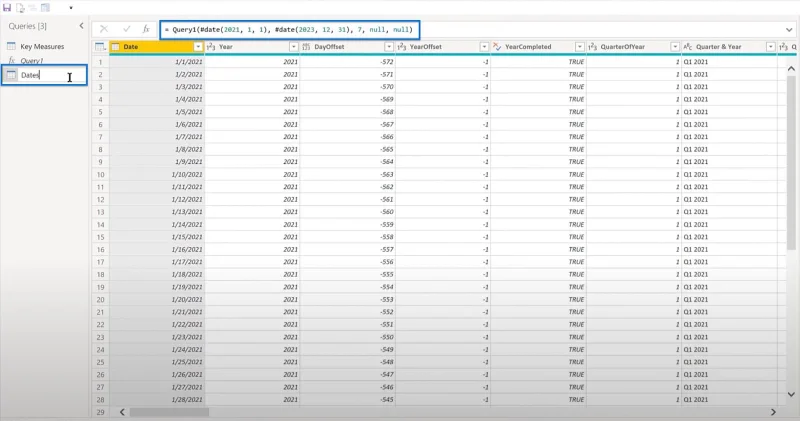800x421 pixels.
Task: Select the YearCompleted column header
Action: click(x=528, y=47)
